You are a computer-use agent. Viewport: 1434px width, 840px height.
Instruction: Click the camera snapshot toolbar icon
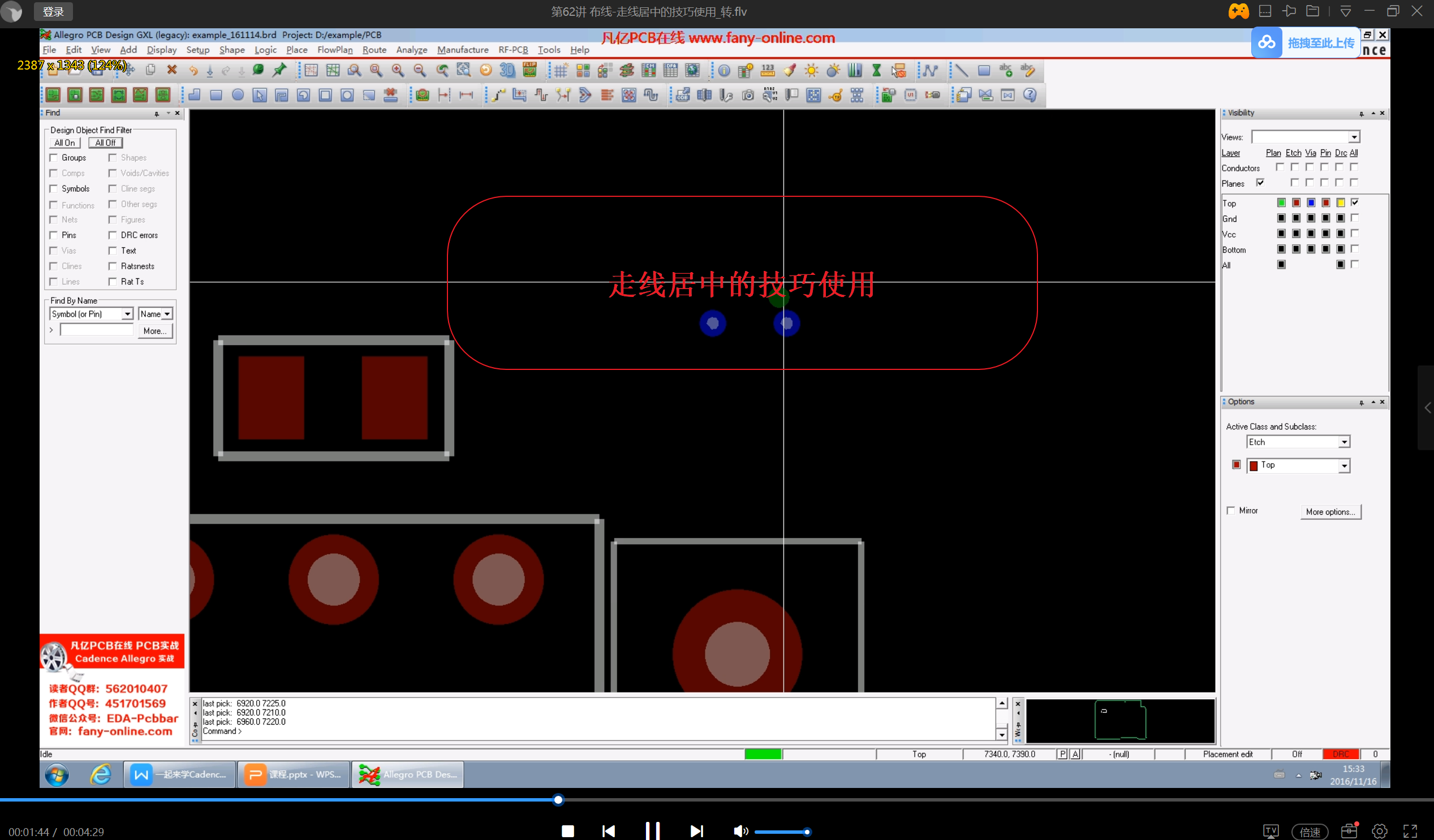(x=748, y=95)
